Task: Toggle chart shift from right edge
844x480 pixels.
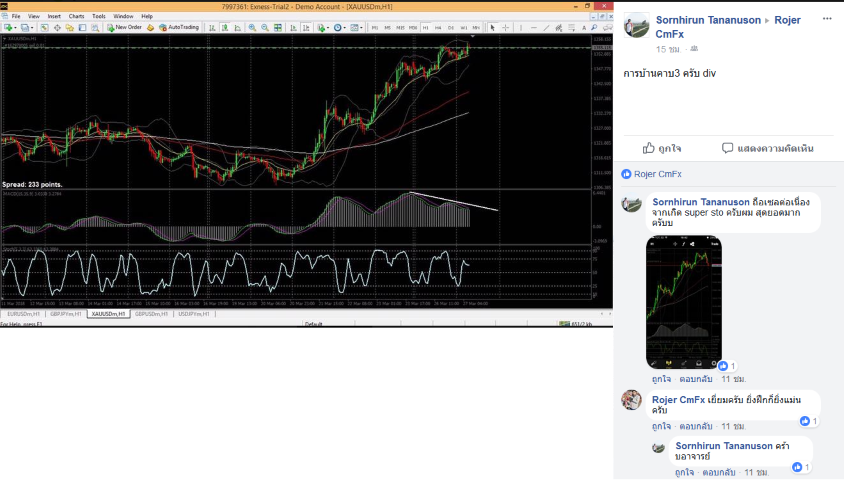Action: [306, 27]
